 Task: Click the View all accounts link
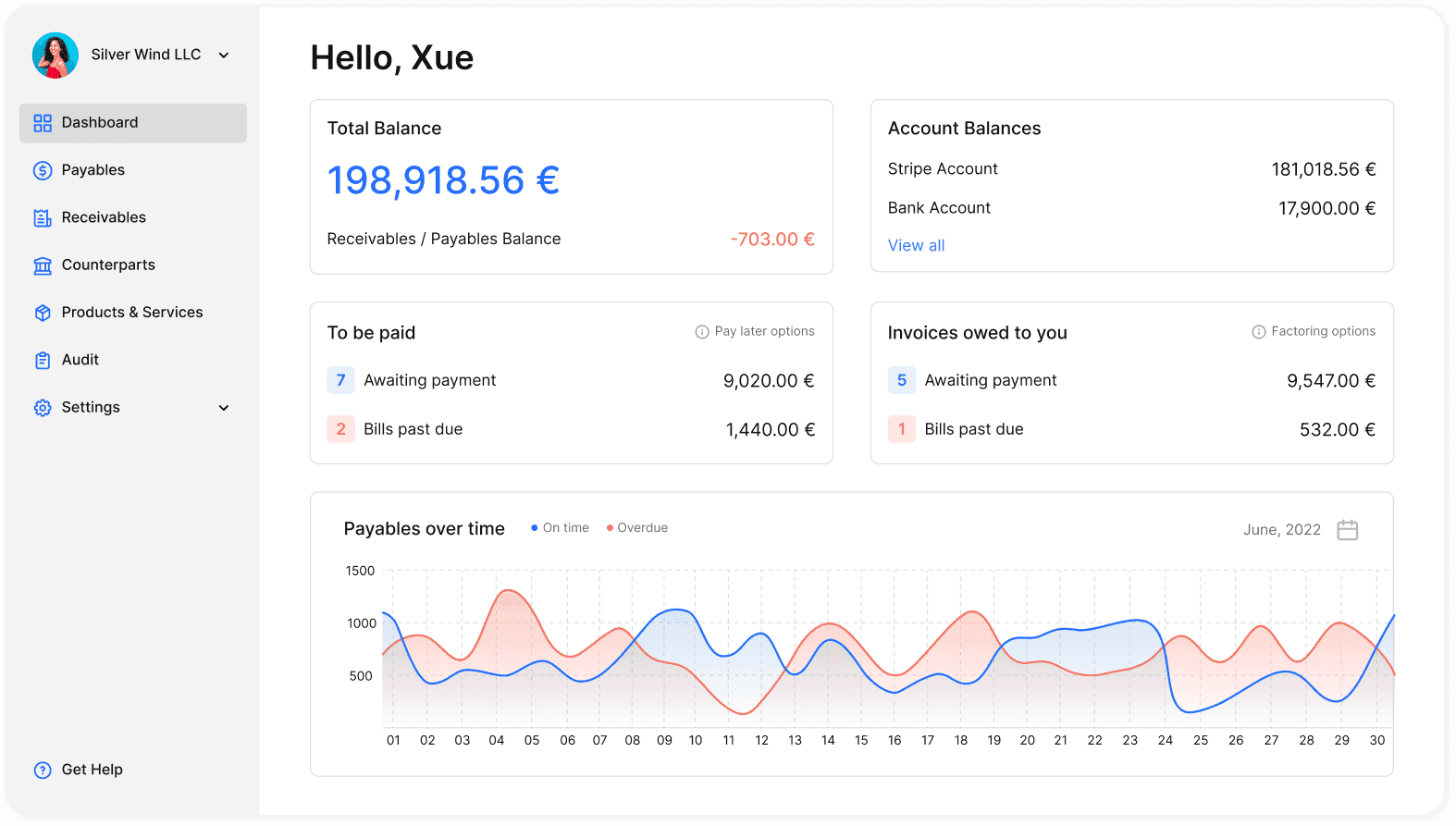tap(916, 246)
